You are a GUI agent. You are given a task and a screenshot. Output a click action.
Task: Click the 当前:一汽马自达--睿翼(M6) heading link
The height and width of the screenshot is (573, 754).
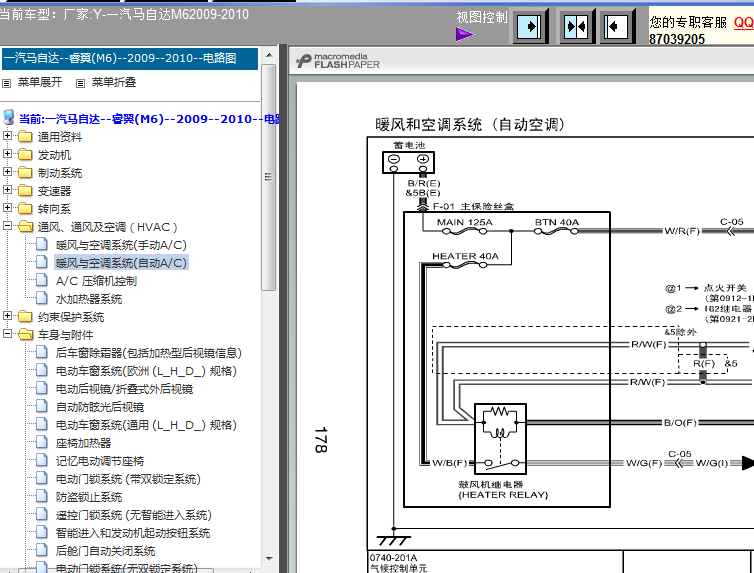(x=149, y=119)
